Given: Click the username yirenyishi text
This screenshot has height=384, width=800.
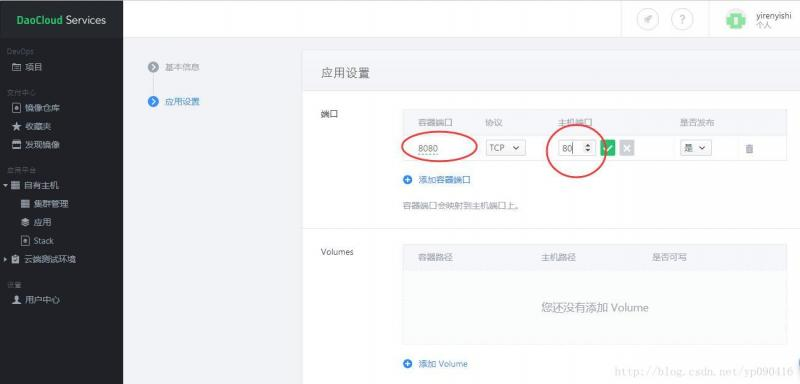Looking at the screenshot, I should click(773, 16).
